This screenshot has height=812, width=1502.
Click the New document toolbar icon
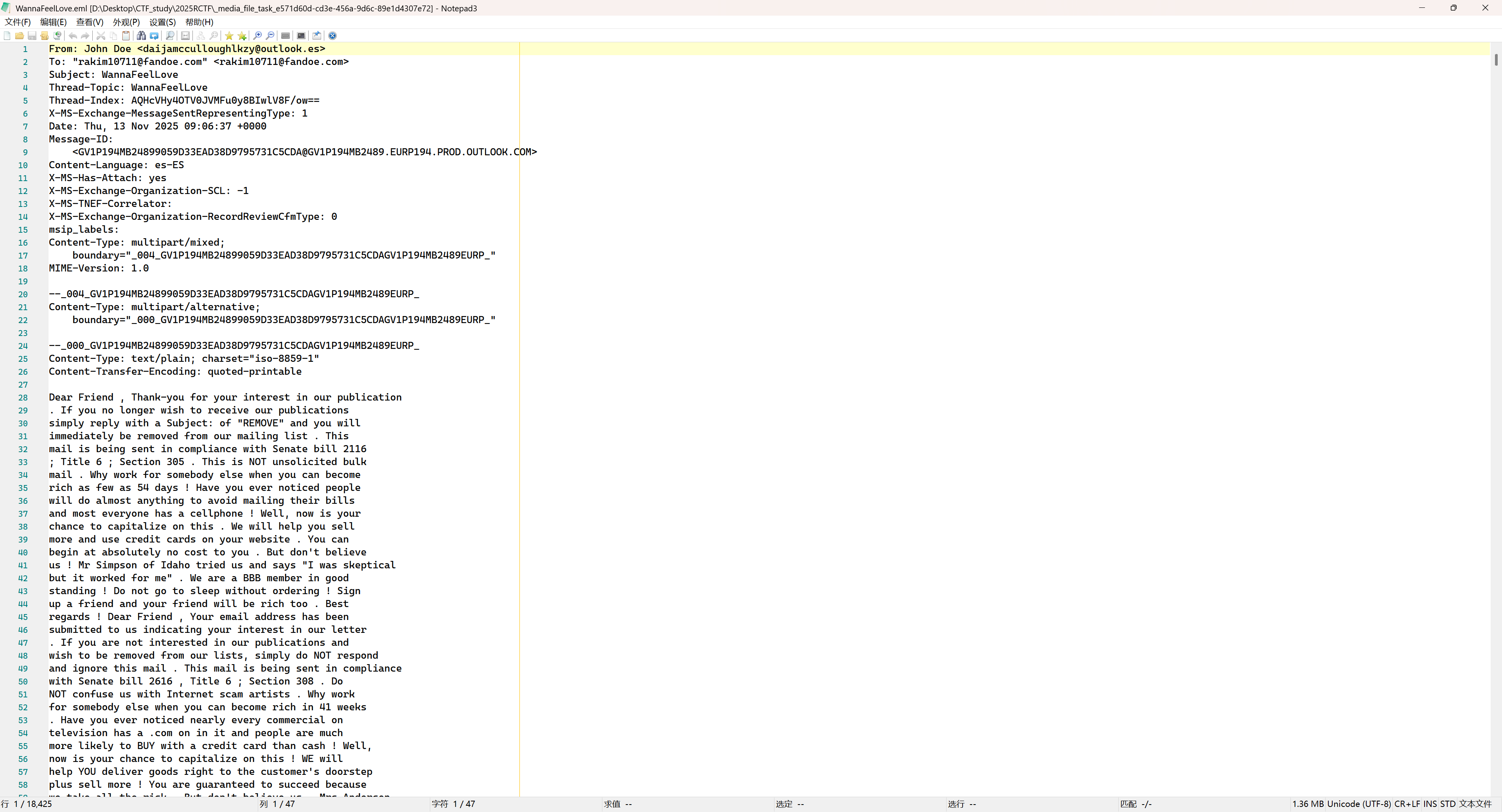pos(7,36)
